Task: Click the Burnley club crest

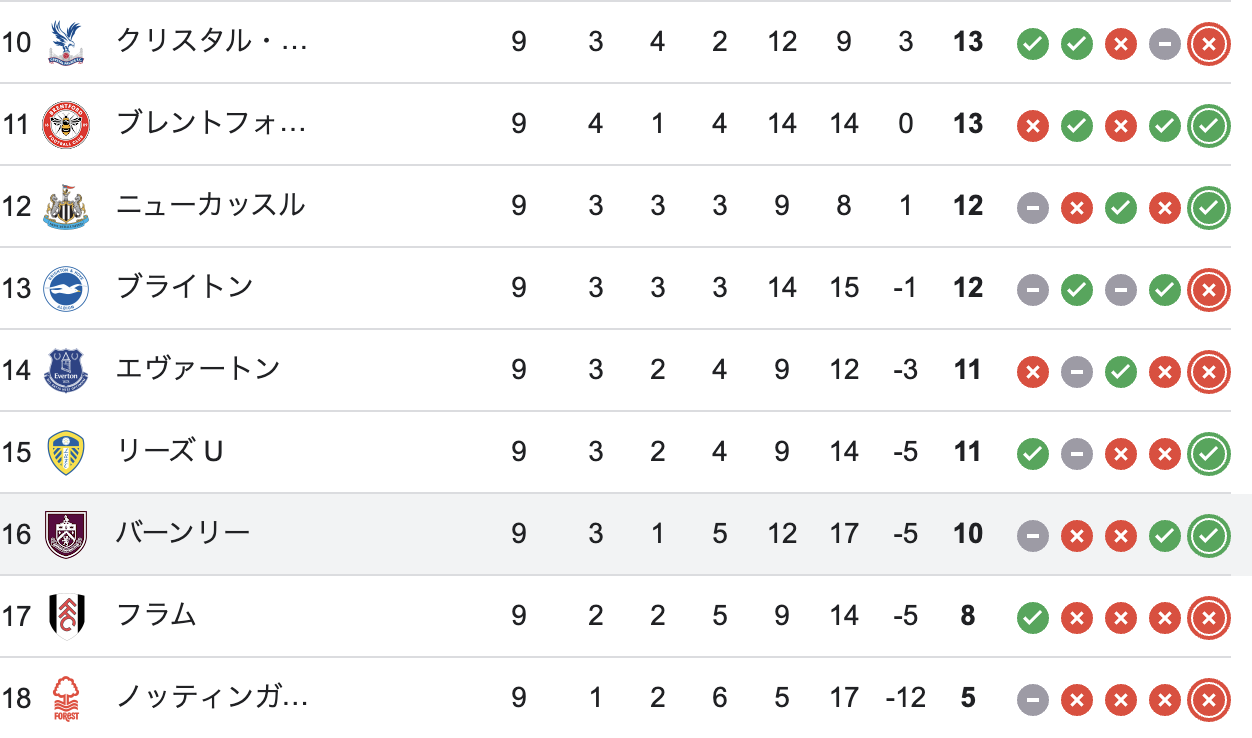Action: (66, 535)
